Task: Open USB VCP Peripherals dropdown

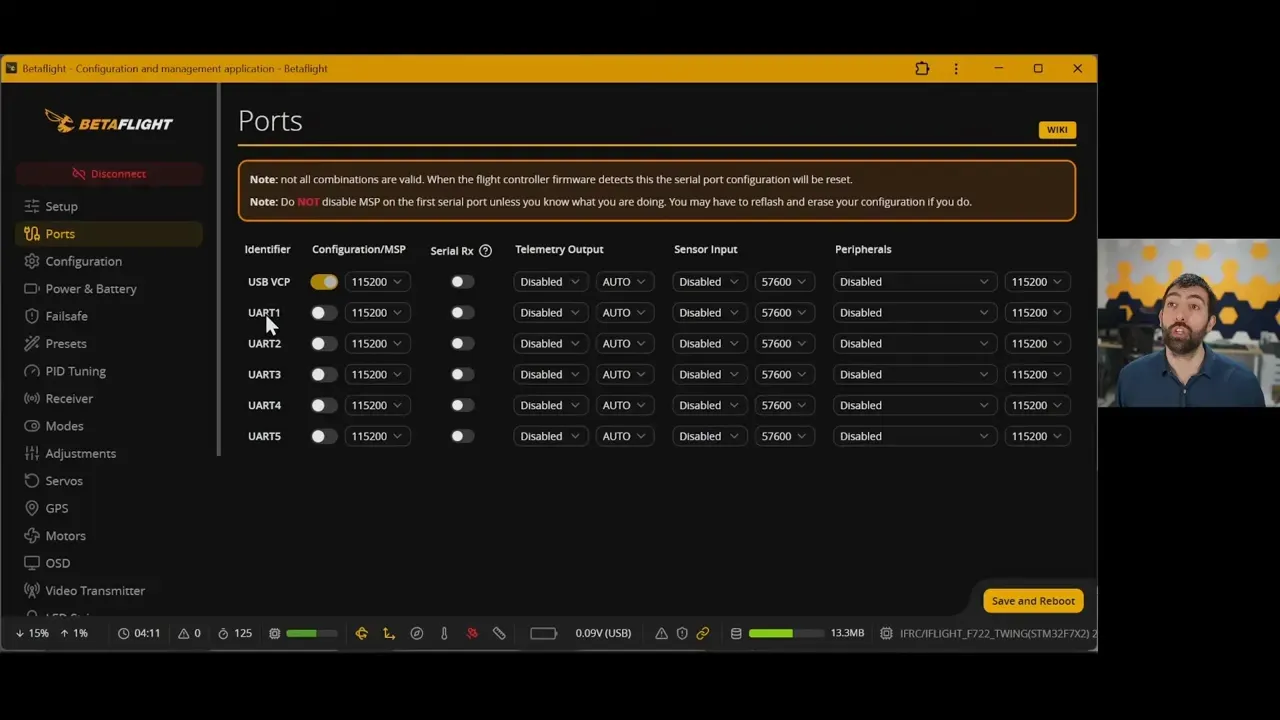Action: click(x=914, y=282)
